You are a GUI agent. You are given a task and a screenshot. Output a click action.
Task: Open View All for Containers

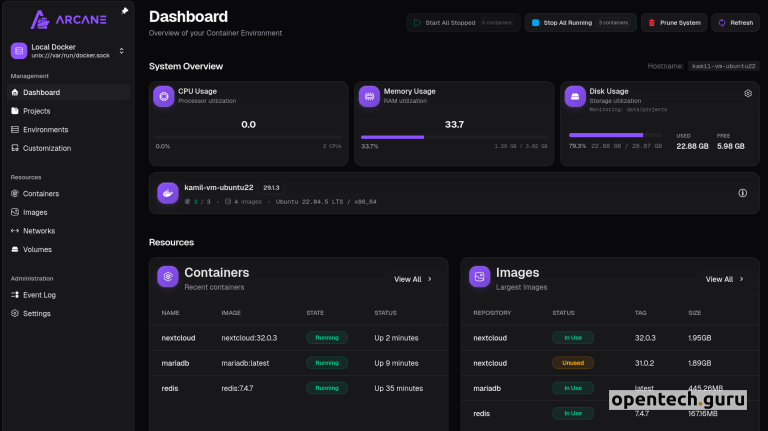click(x=413, y=280)
